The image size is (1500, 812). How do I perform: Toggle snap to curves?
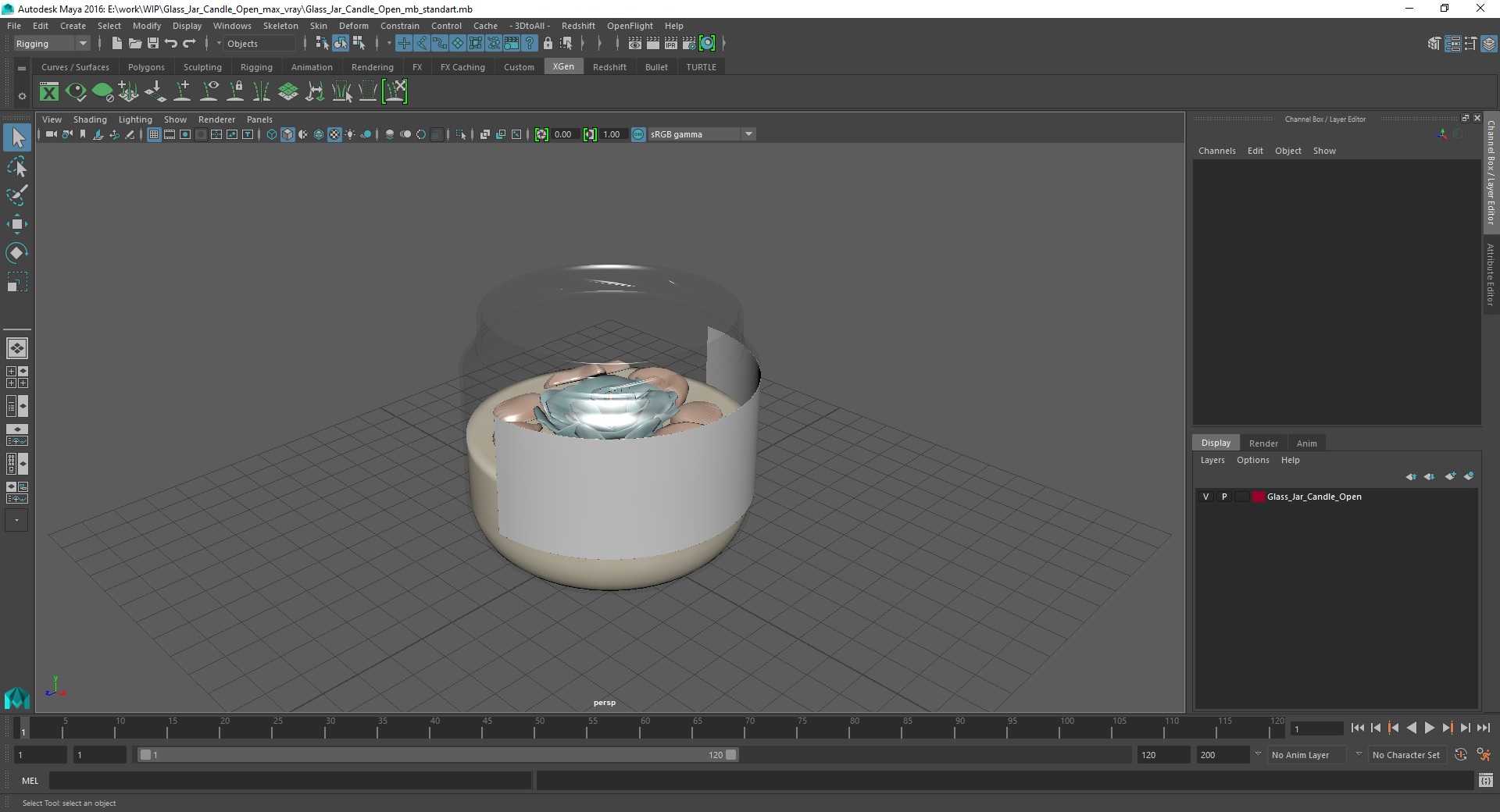(421, 44)
